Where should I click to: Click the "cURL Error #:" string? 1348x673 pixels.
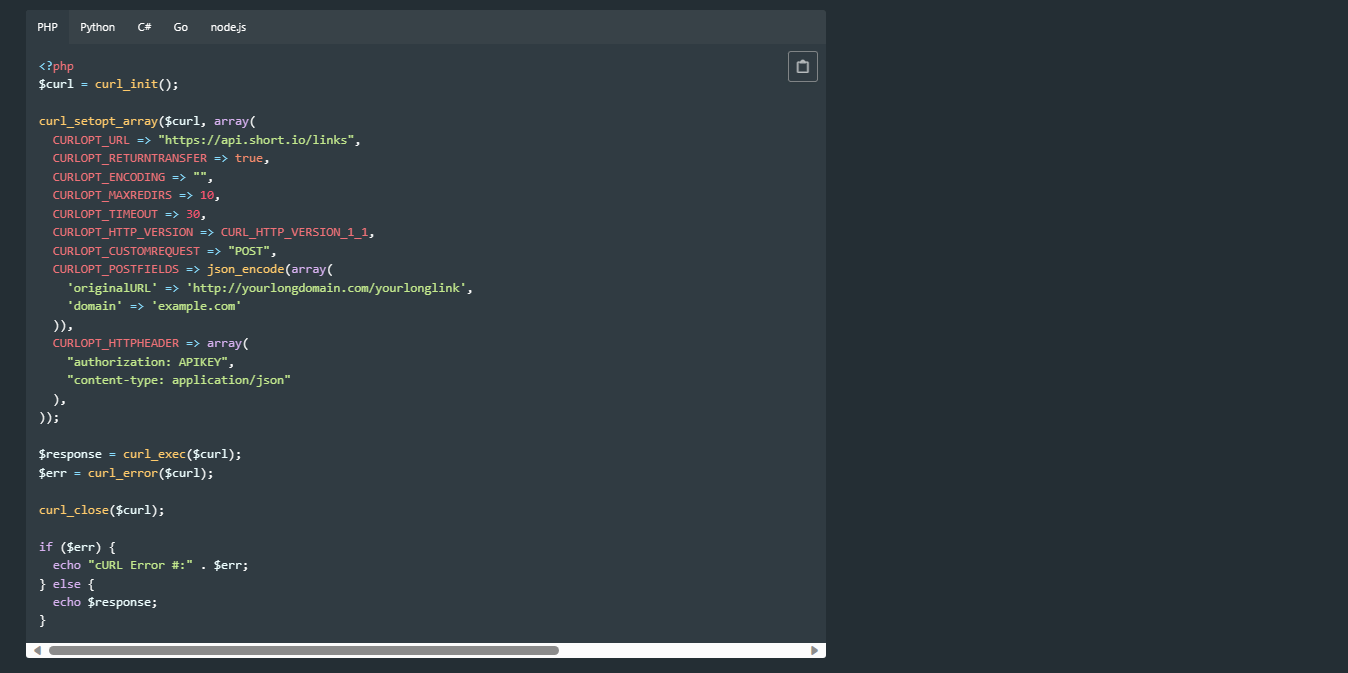(140, 565)
